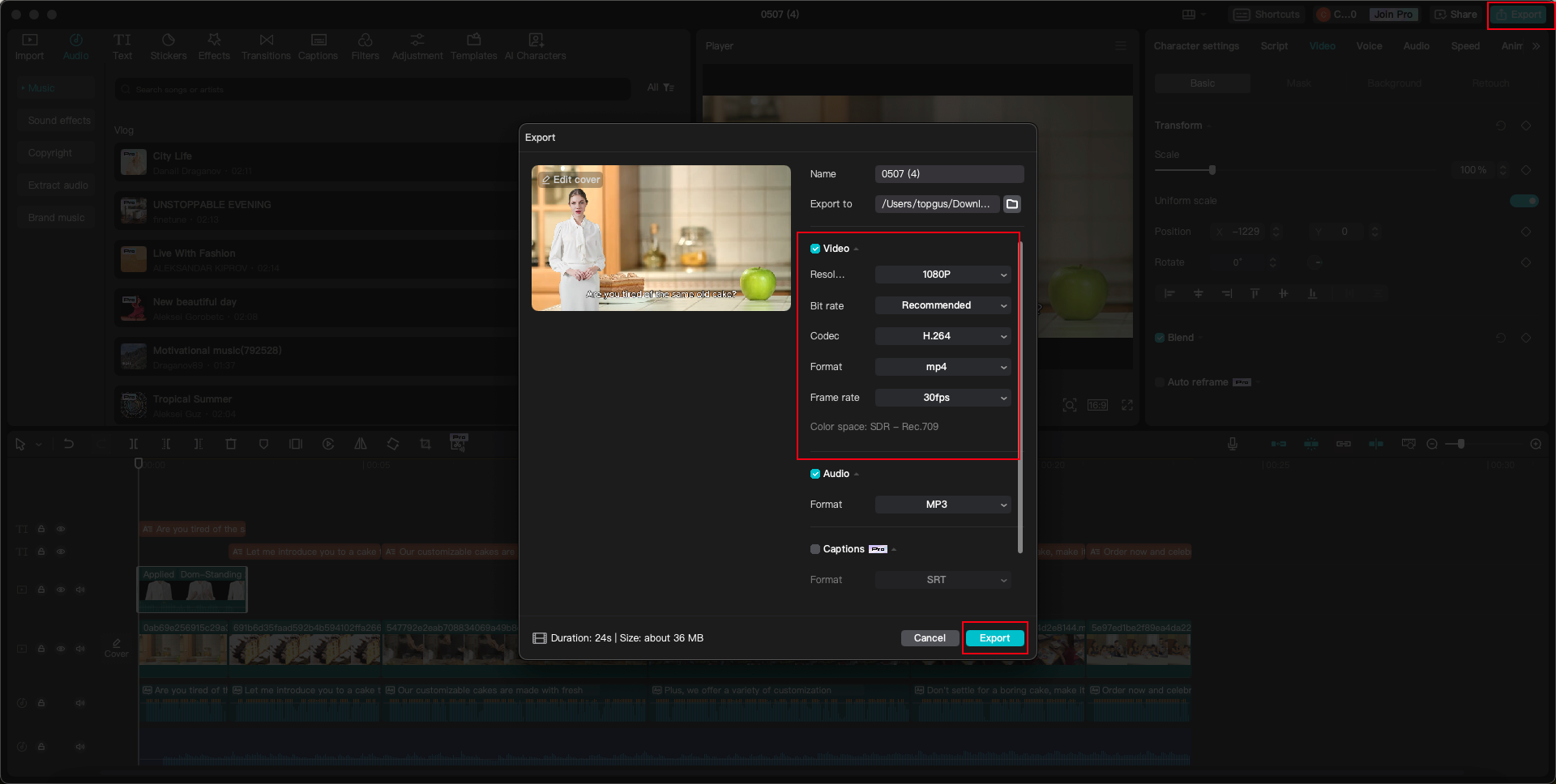Switch to the Speed tab
This screenshot has width=1556, height=784.
click(x=1465, y=45)
